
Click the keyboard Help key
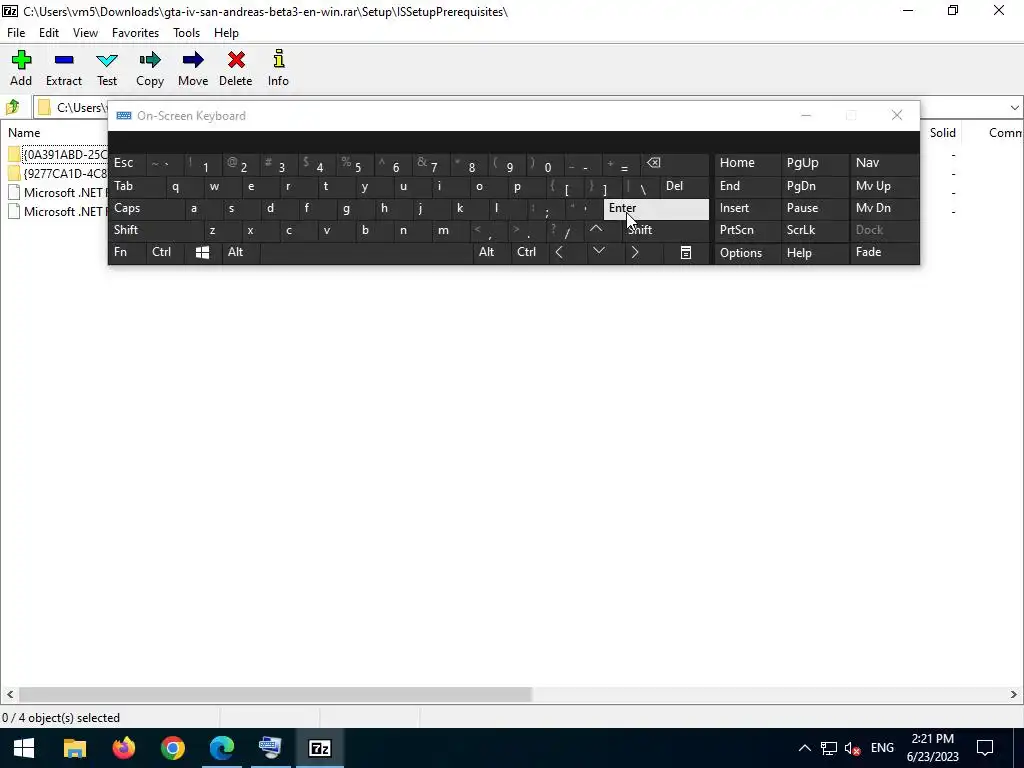point(814,253)
